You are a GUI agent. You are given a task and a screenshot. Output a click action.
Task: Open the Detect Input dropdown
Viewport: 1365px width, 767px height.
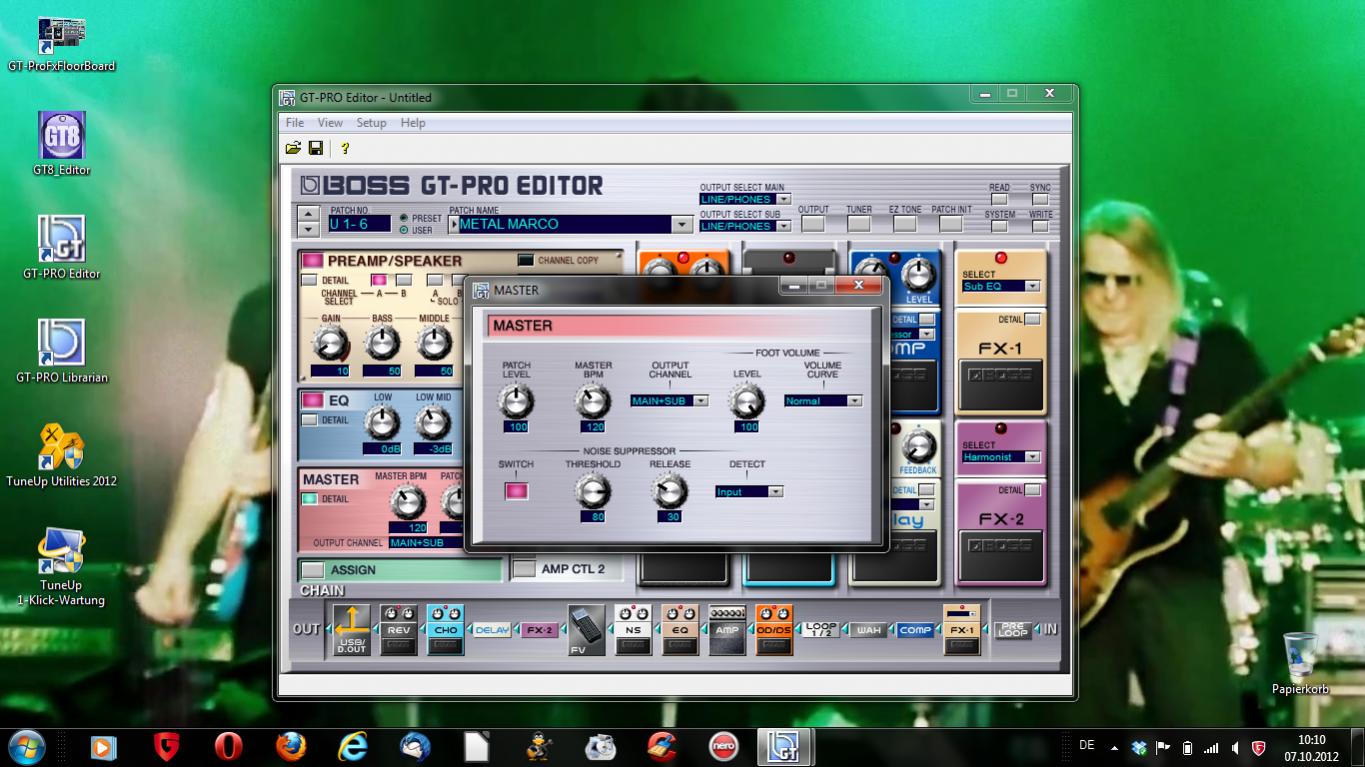point(775,492)
